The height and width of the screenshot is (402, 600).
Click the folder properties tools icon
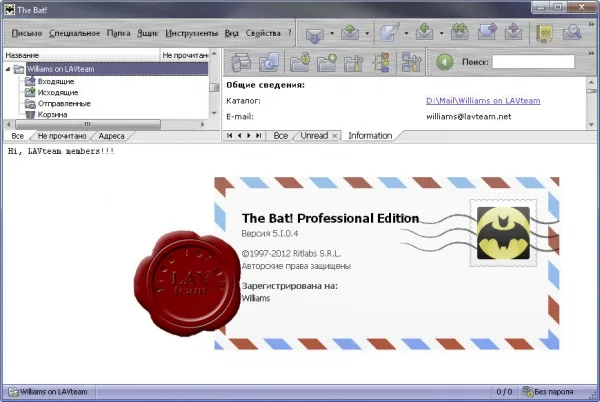tap(354, 62)
